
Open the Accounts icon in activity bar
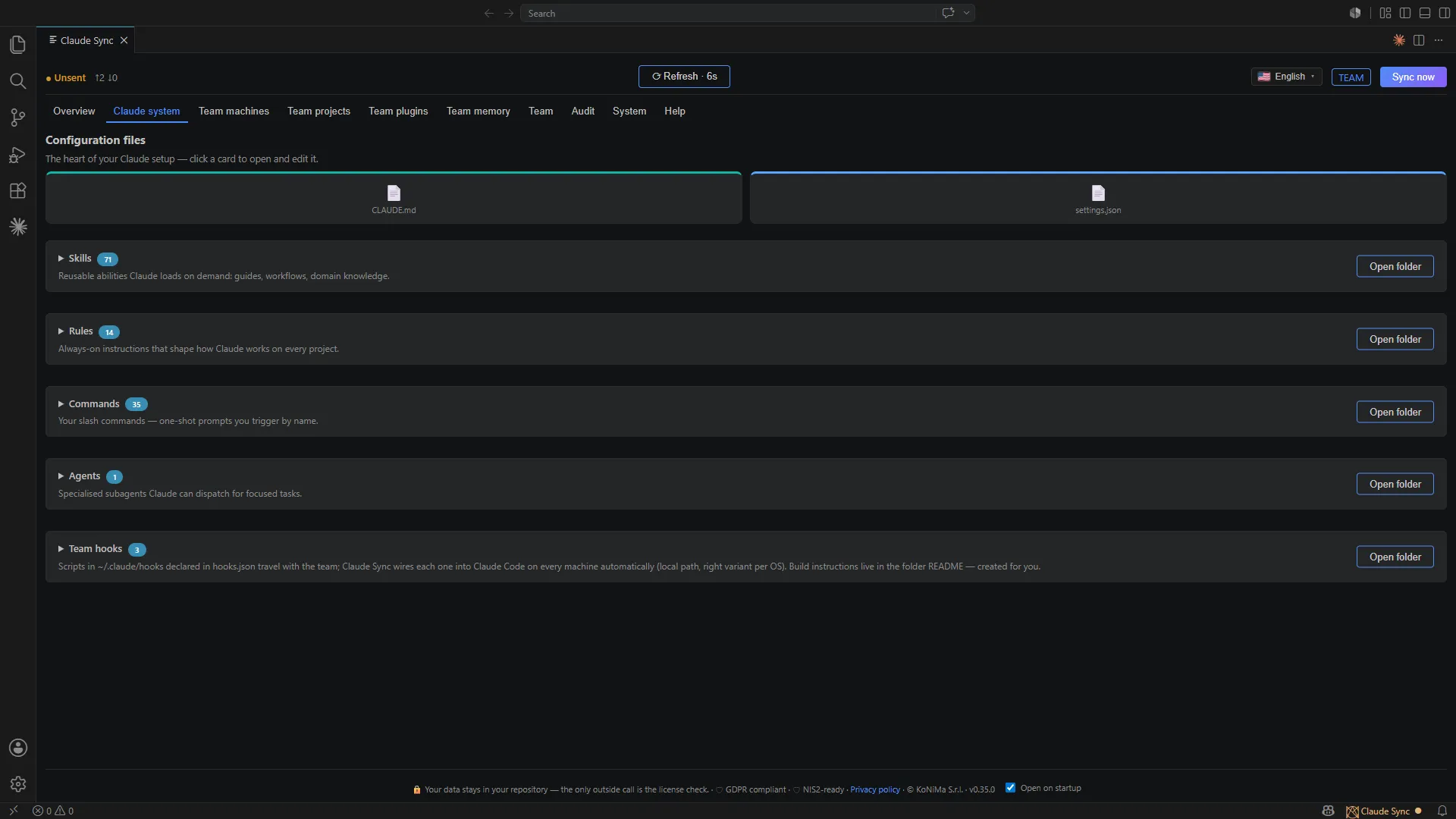coord(17,748)
